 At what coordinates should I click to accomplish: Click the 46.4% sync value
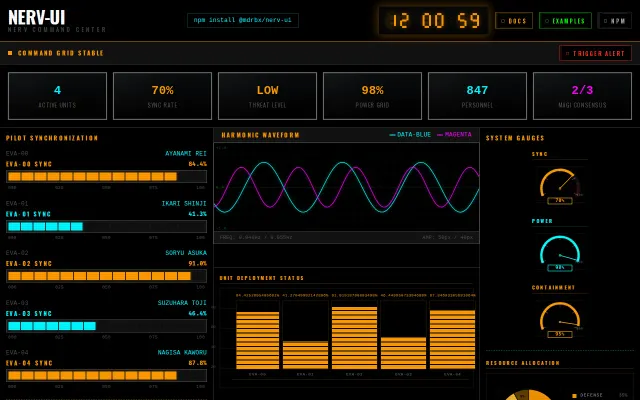pos(198,313)
